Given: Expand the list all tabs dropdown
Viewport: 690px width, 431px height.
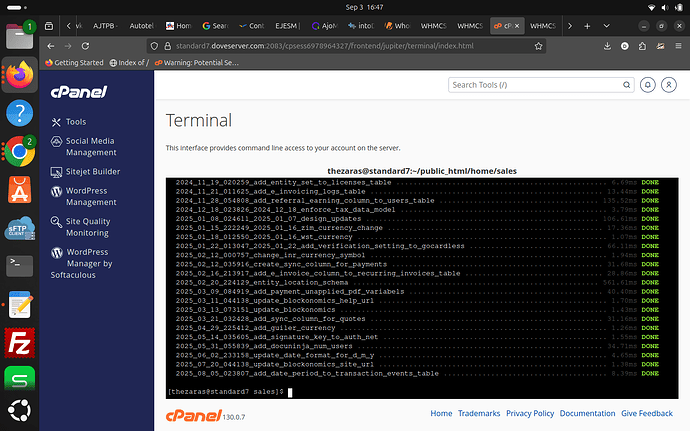Looking at the screenshot, I should click(606, 26).
